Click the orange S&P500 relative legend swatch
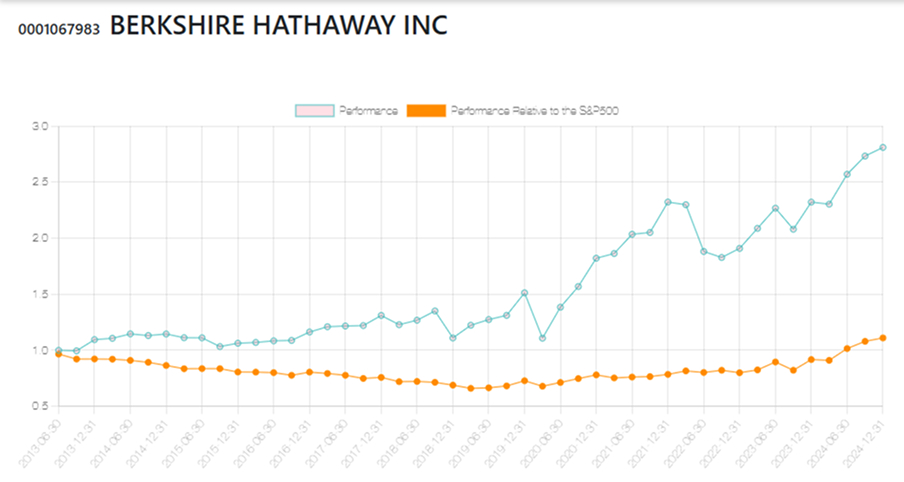This screenshot has width=904, height=482. click(426, 111)
